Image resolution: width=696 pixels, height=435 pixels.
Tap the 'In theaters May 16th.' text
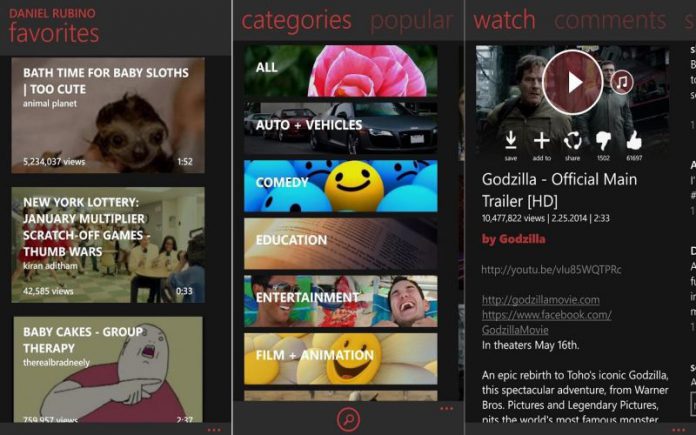530,345
